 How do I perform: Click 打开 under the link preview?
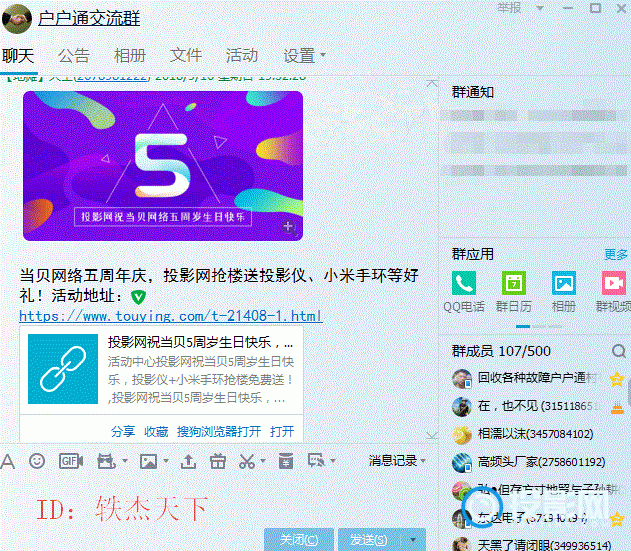[282, 432]
